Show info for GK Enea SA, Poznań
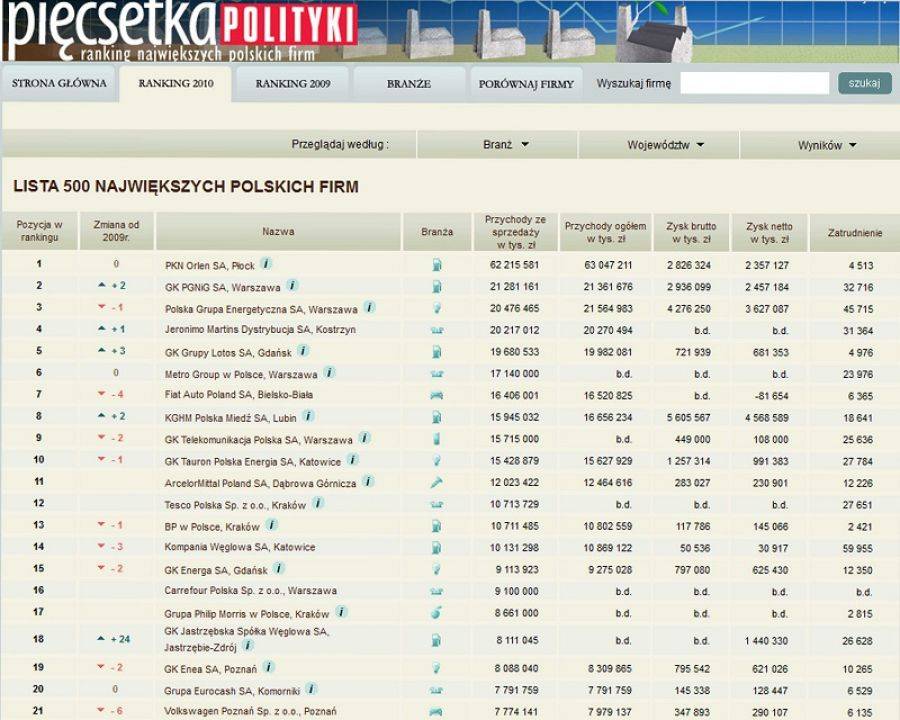Viewport: 900px width, 720px height. [269, 667]
